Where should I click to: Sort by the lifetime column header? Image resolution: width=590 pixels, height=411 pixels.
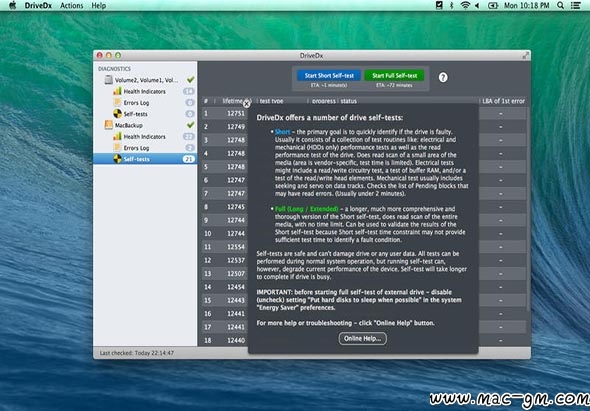tap(232, 101)
